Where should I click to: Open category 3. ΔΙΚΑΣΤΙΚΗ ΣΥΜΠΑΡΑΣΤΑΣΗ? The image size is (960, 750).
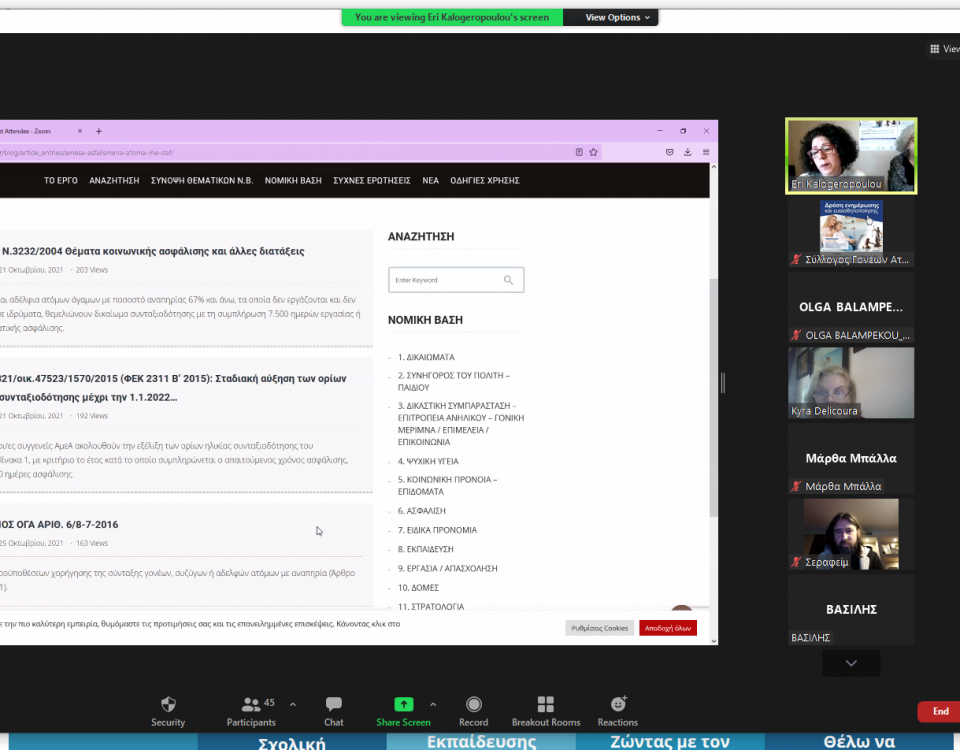[461, 424]
